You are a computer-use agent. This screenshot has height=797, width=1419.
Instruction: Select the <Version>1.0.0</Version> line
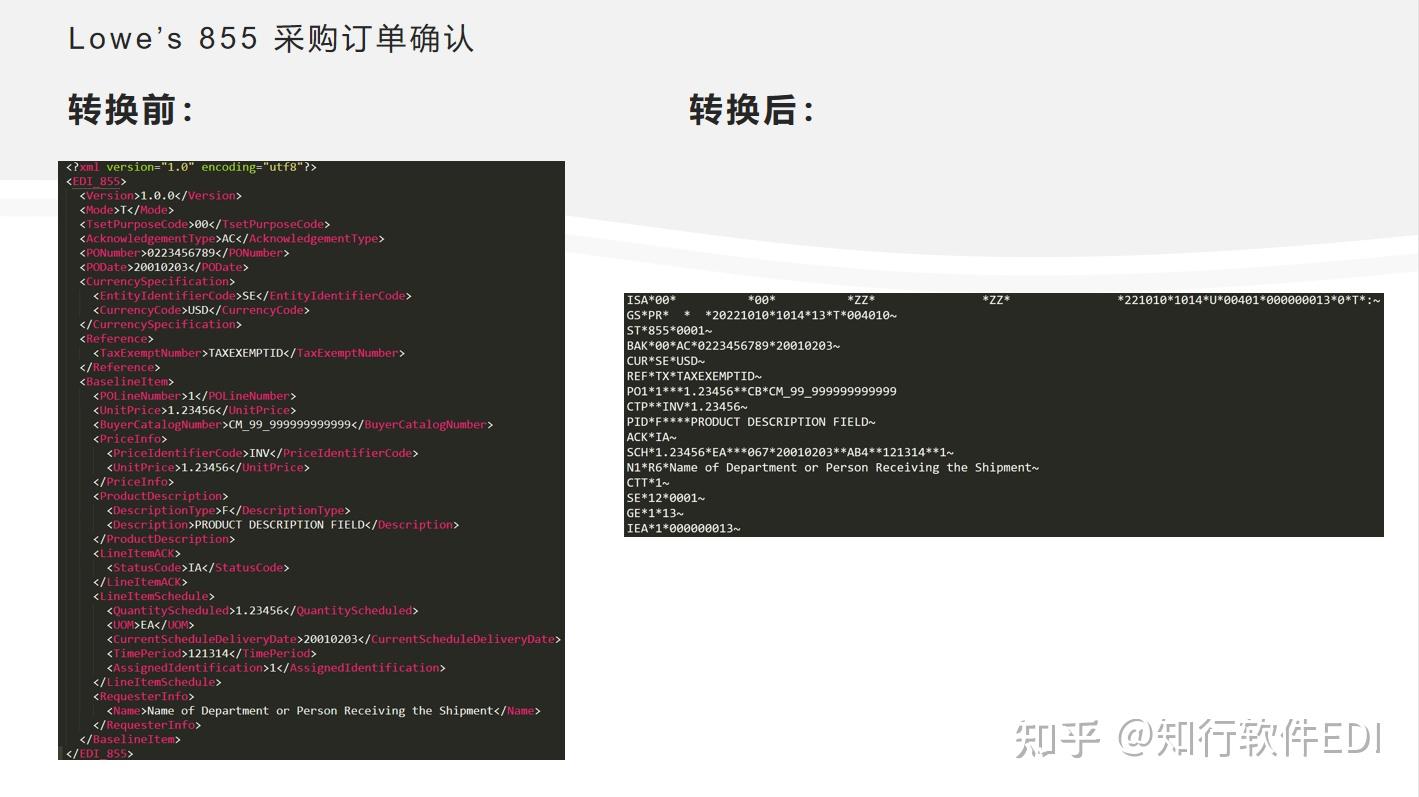point(161,196)
